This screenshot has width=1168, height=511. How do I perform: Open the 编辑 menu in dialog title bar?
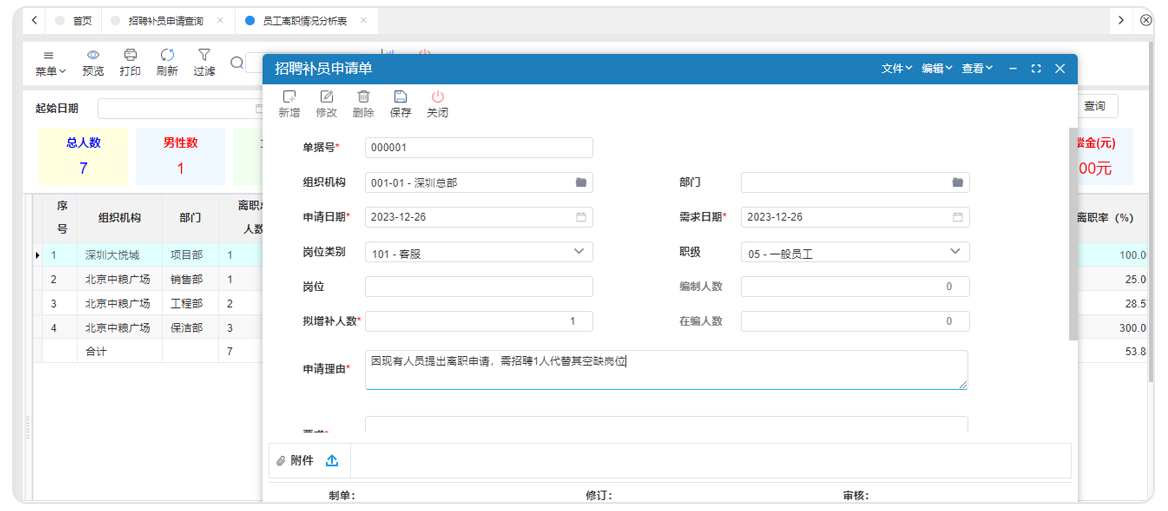[x=937, y=69]
